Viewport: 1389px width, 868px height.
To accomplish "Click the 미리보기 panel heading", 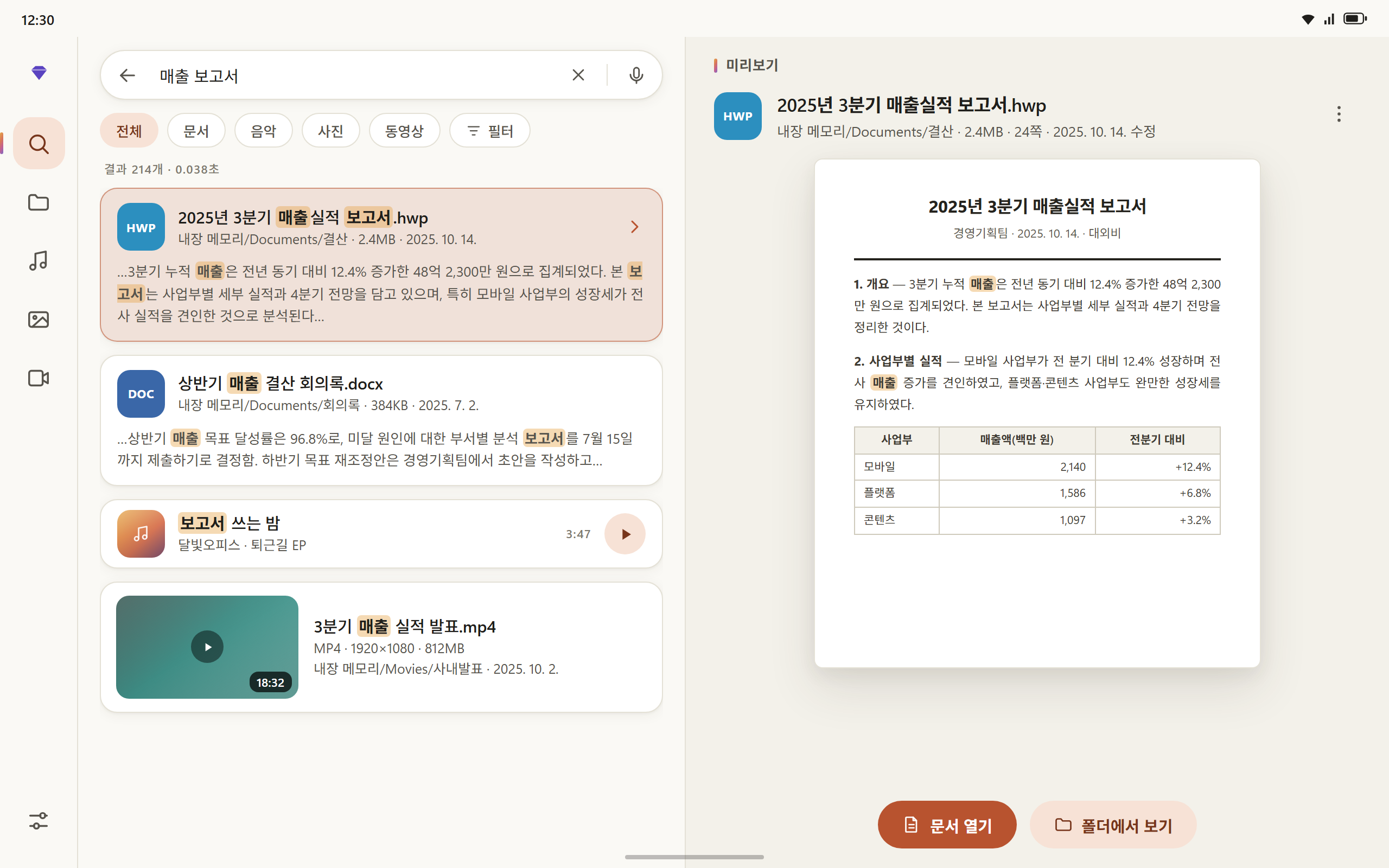I will pyautogui.click(x=752, y=66).
